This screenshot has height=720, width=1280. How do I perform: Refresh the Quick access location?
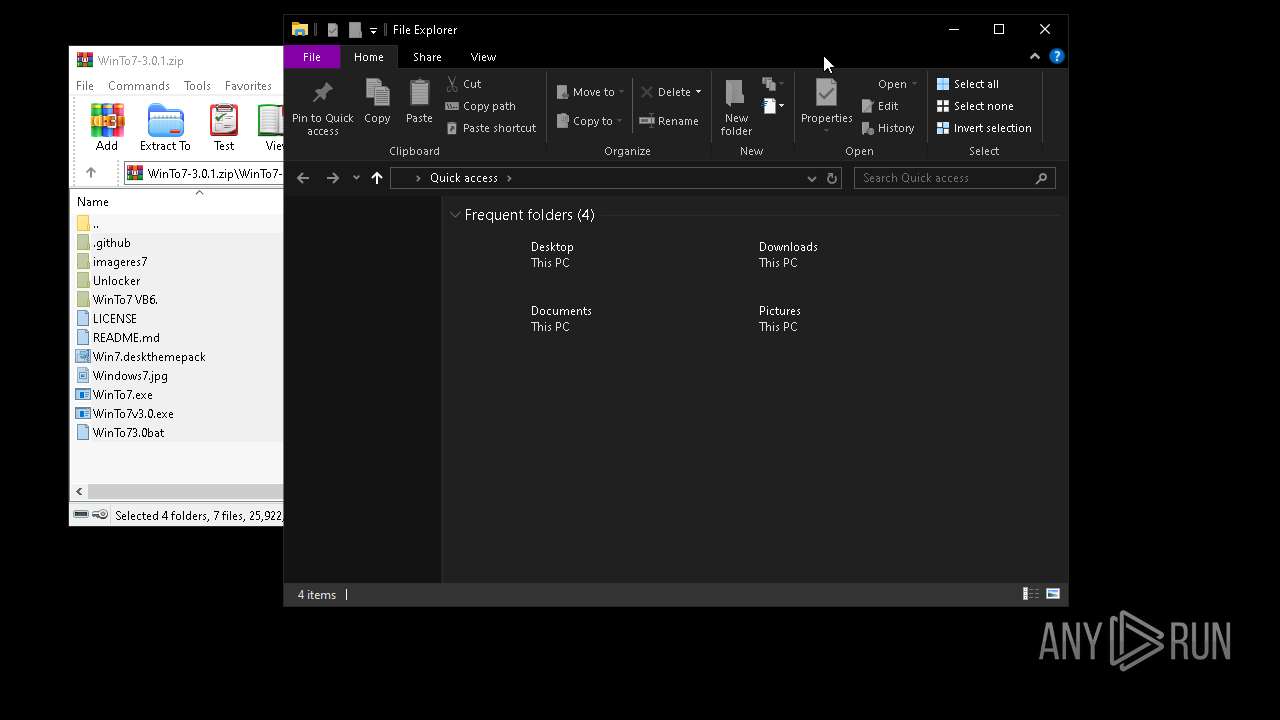pos(831,178)
